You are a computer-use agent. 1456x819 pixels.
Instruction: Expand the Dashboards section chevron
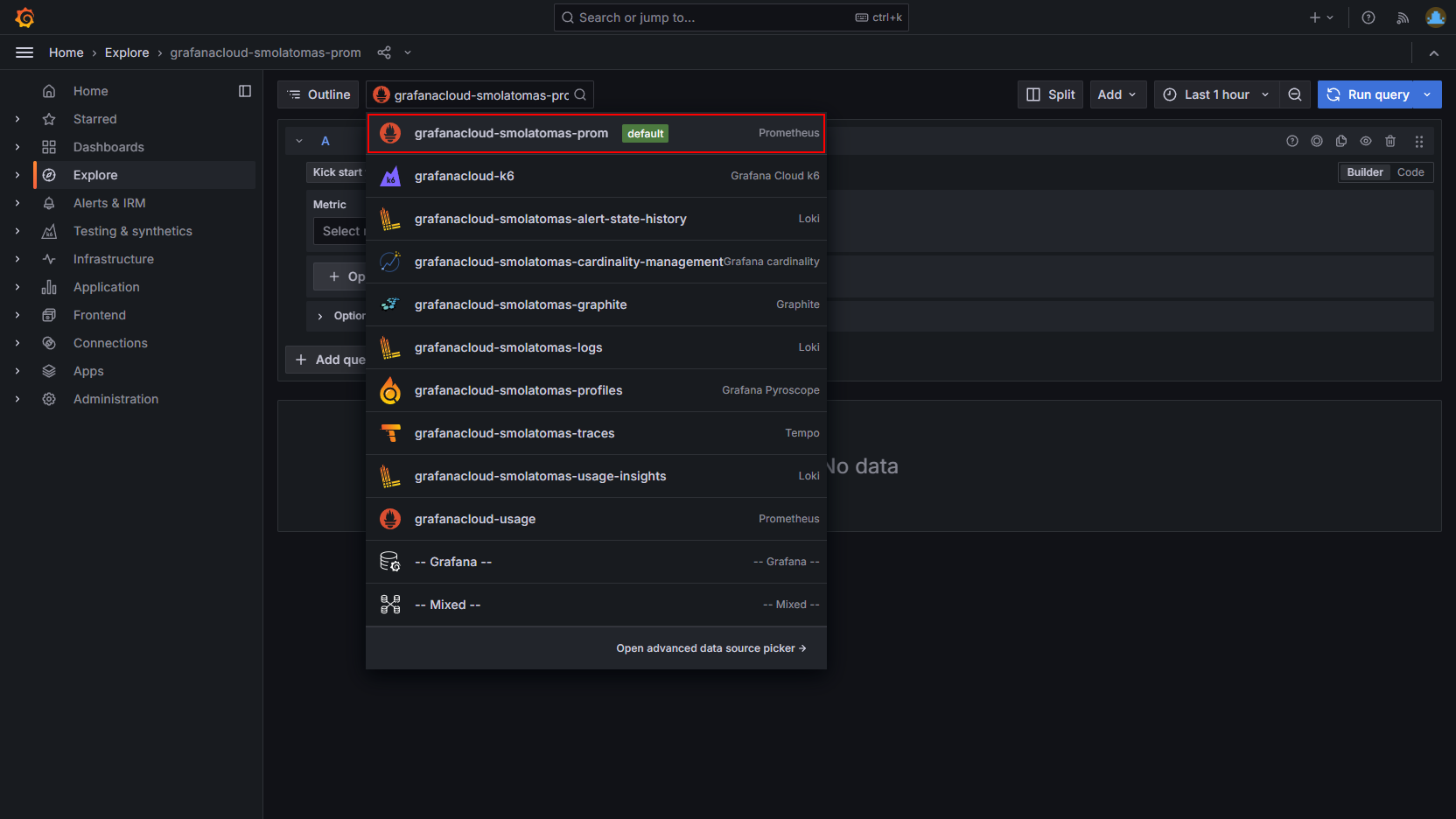(x=17, y=147)
